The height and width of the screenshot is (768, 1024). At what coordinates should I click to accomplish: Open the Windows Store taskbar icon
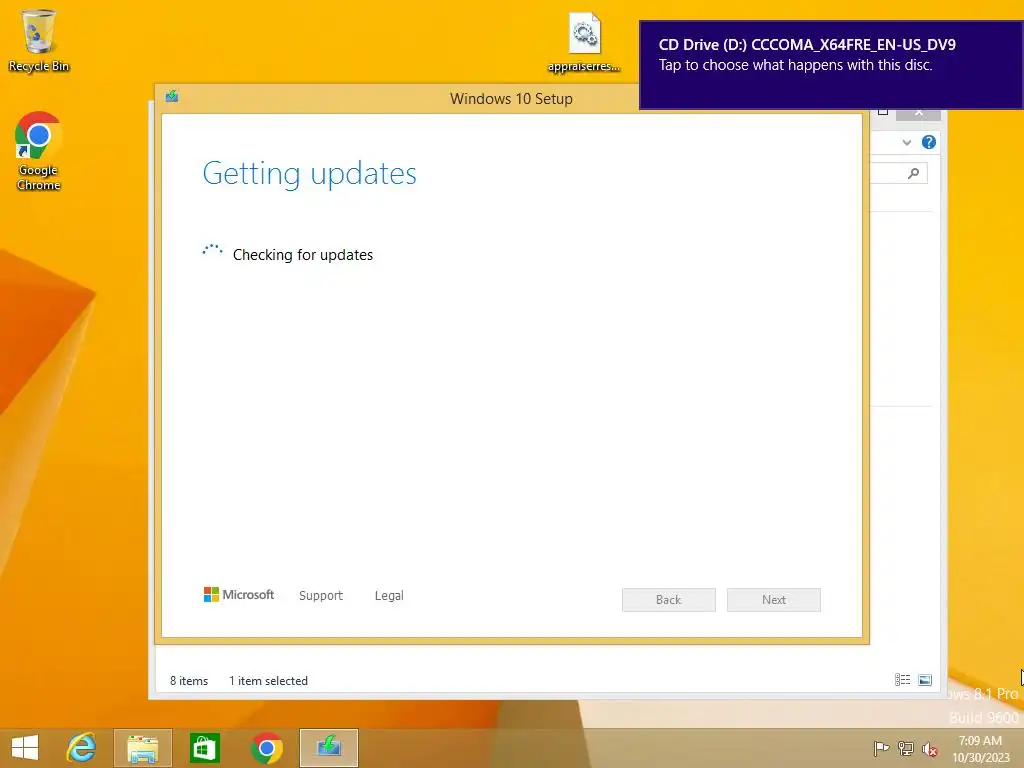204,748
